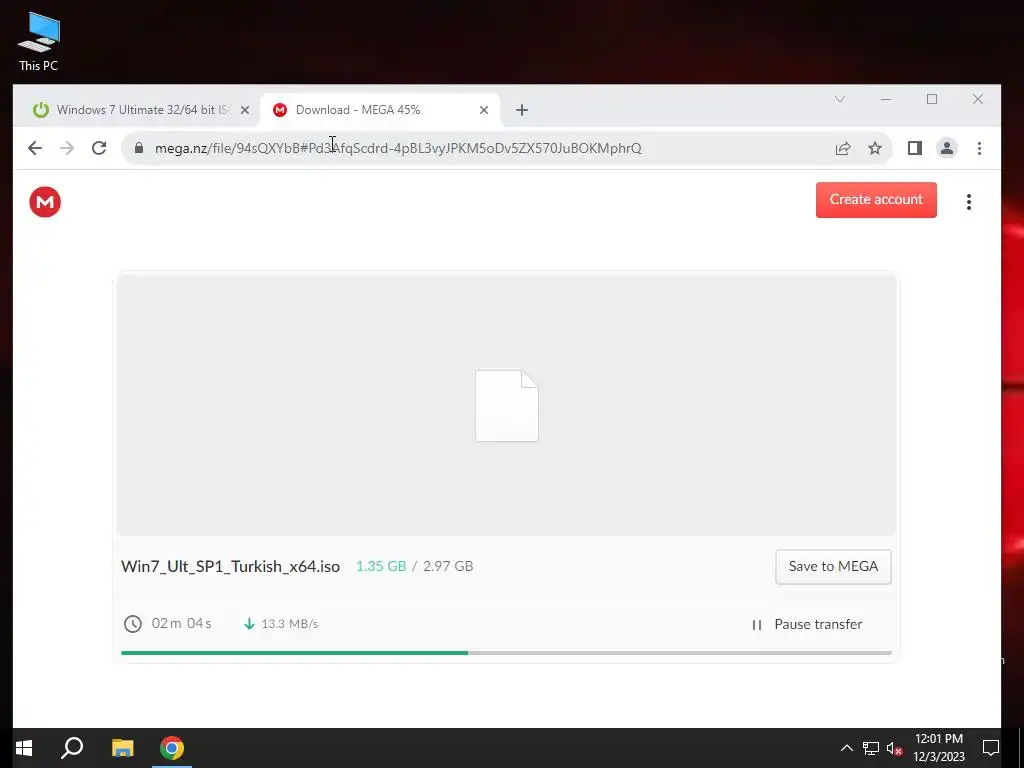Click the Save to MEGA button
Image resolution: width=1024 pixels, height=768 pixels.
point(833,566)
